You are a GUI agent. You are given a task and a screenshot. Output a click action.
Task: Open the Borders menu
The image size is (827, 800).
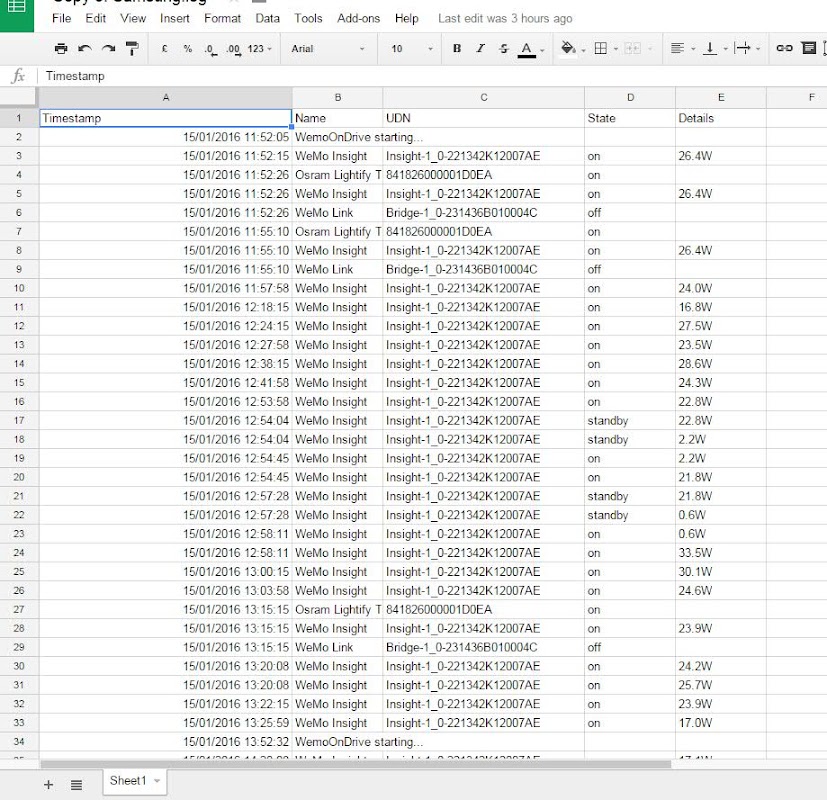(600, 49)
